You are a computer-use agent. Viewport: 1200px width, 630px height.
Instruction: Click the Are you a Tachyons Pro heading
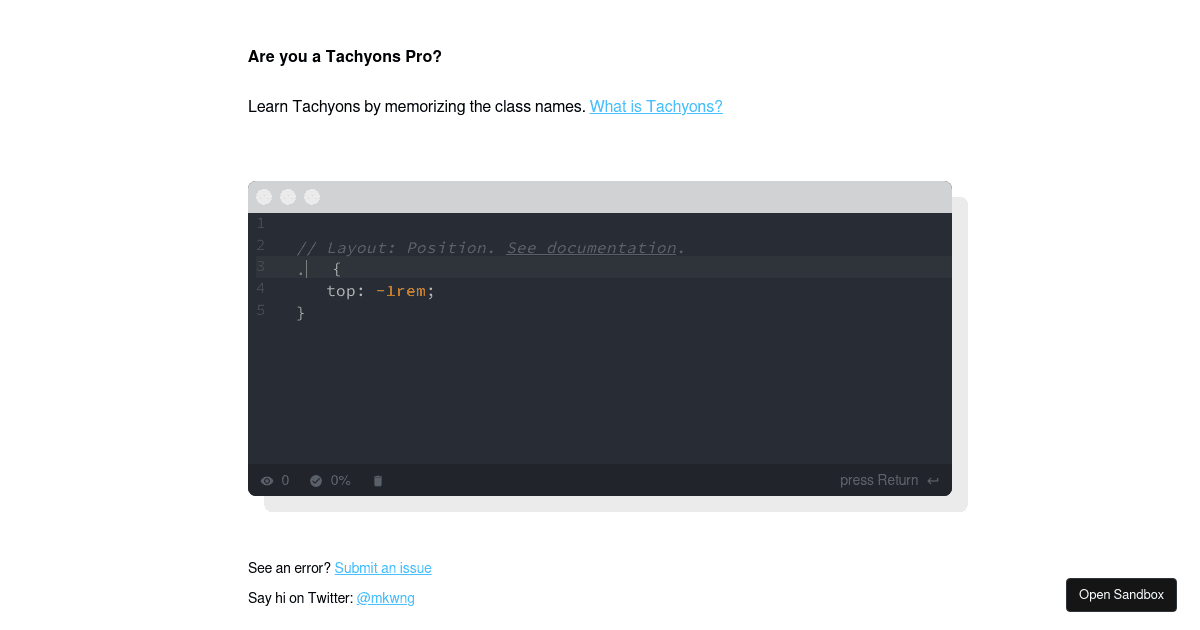tap(345, 56)
